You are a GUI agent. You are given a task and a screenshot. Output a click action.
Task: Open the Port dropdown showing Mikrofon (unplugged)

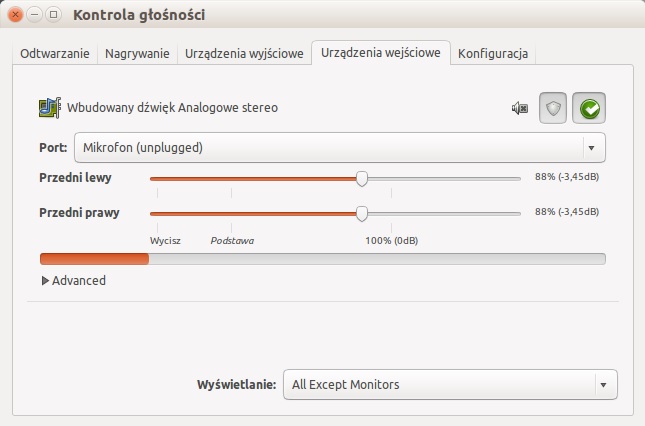coord(340,148)
